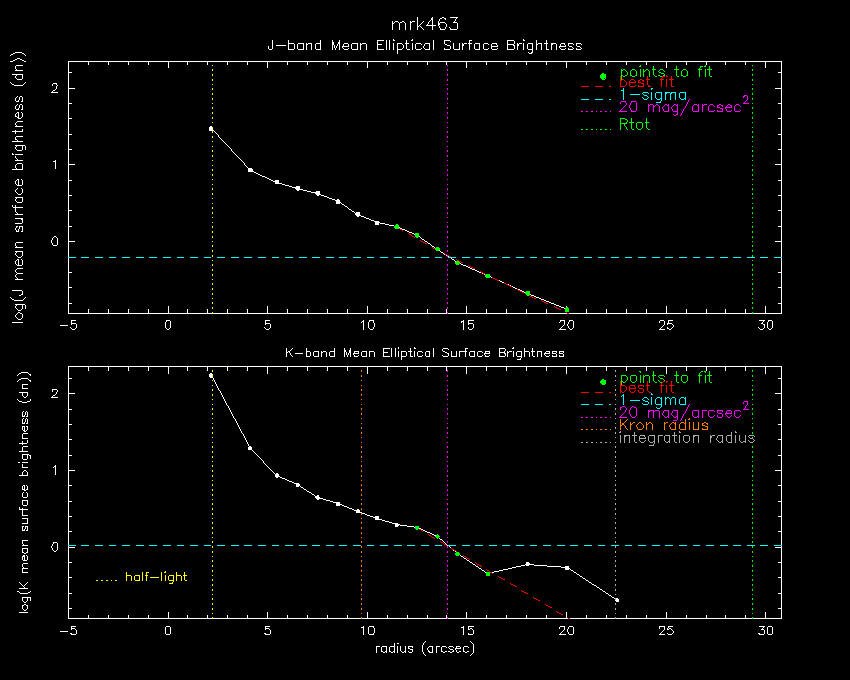Screen dimensions: 850x680
Task: Click the "radius (arcsec)" x-axis label
Action: point(425,648)
